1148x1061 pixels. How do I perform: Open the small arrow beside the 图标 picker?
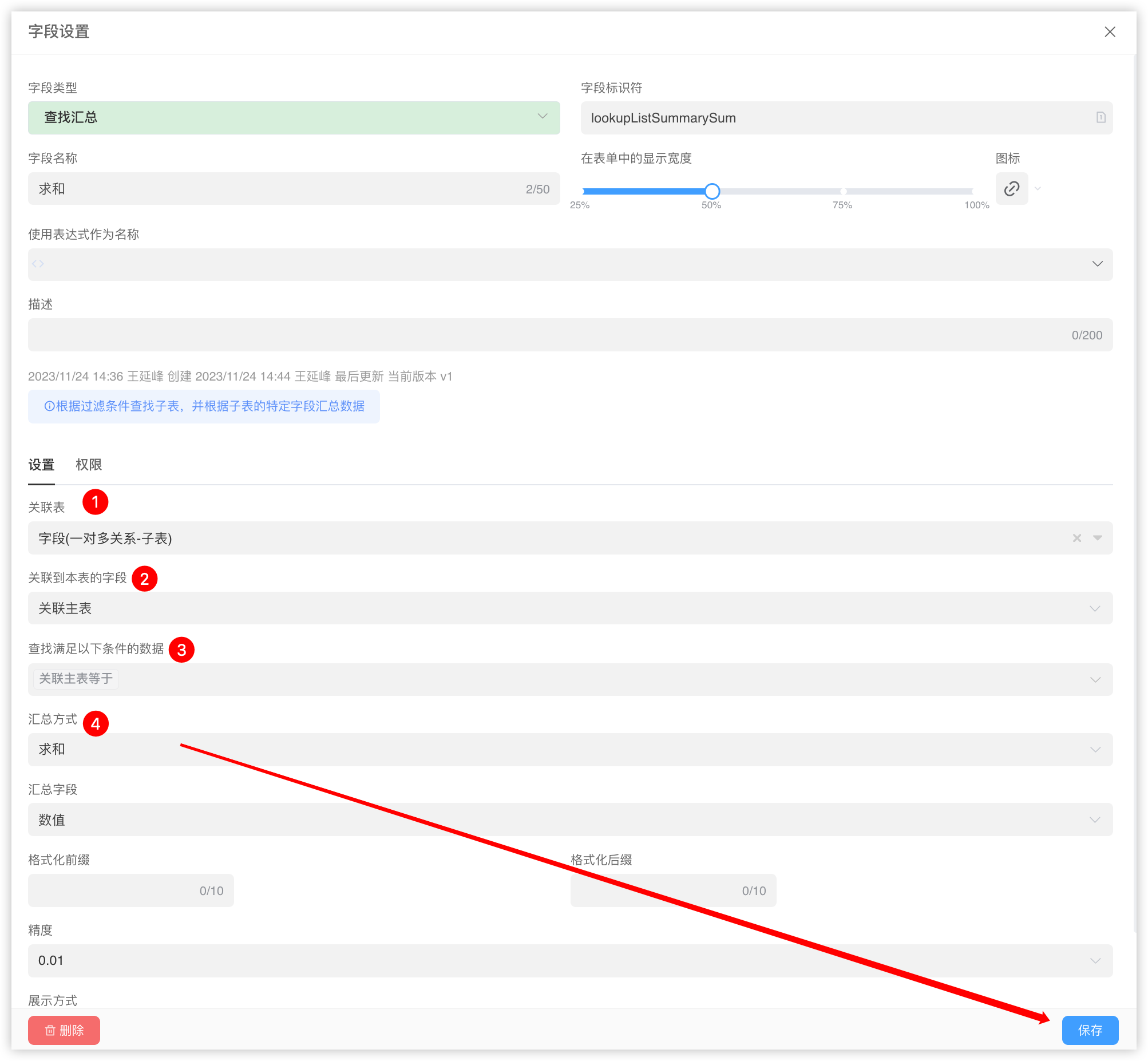click(1038, 189)
